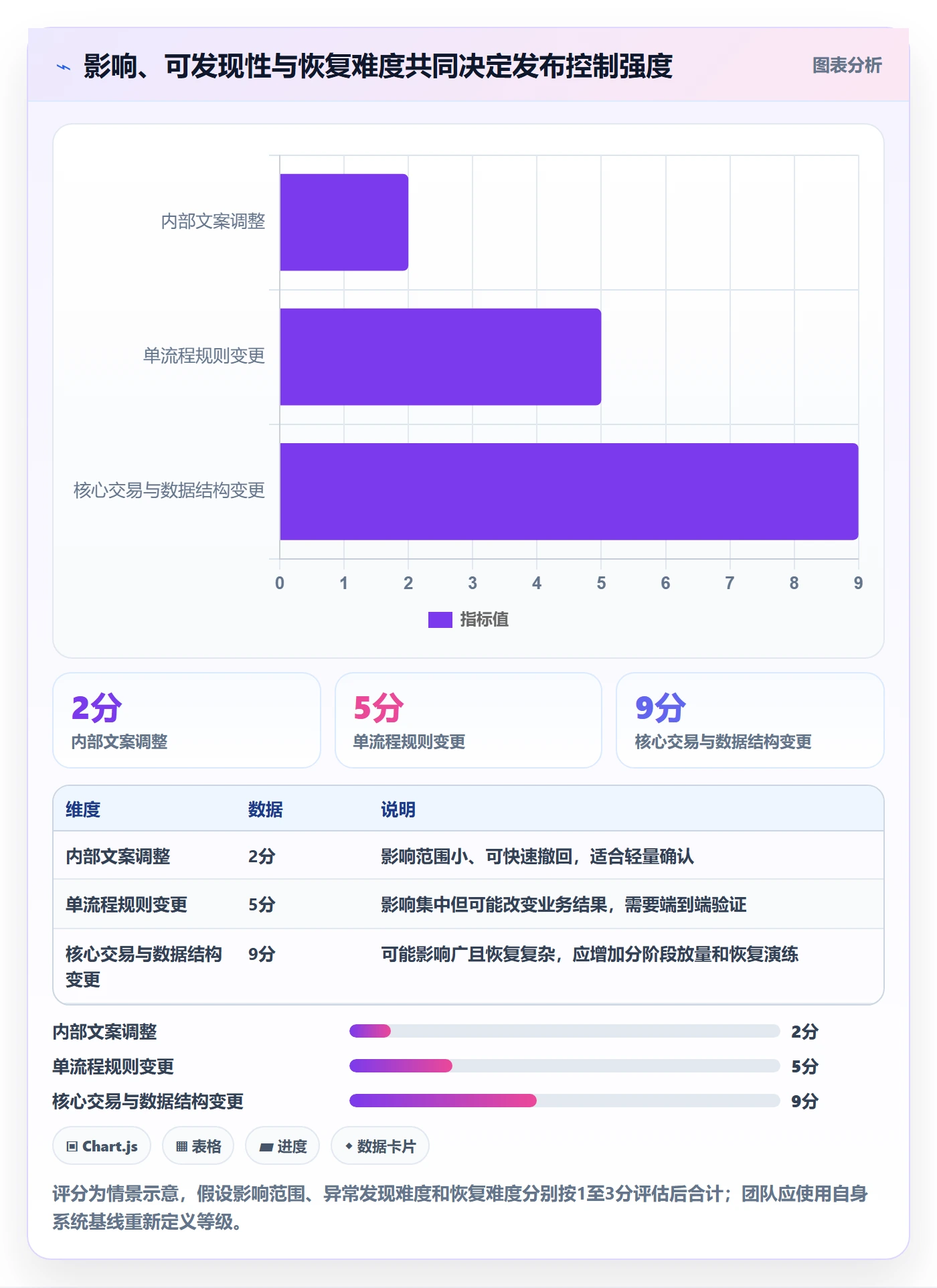Click the 9分 value in table
This screenshot has width=937, height=1288.
tap(262, 954)
